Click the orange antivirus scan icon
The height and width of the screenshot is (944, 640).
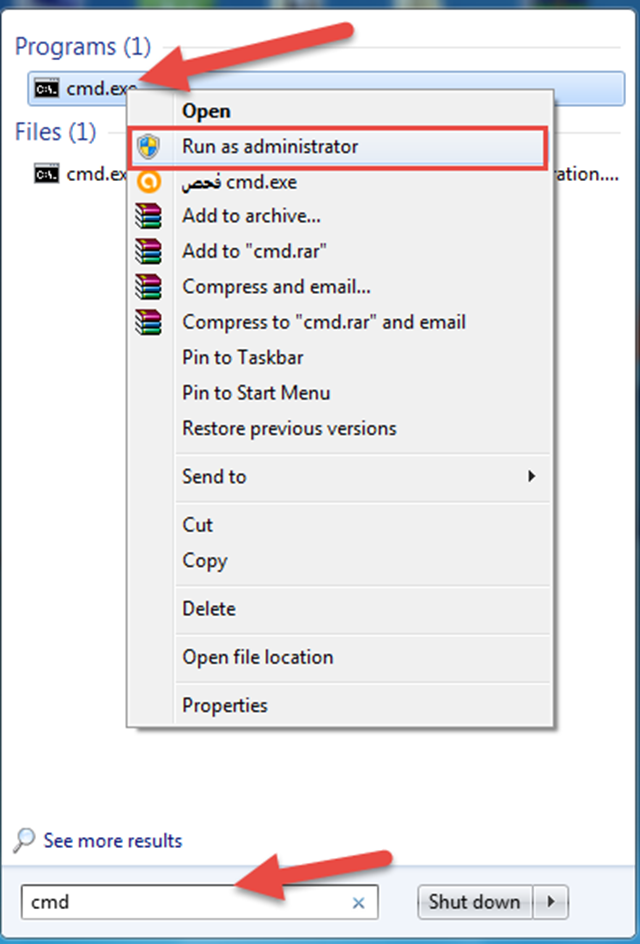click(150, 182)
